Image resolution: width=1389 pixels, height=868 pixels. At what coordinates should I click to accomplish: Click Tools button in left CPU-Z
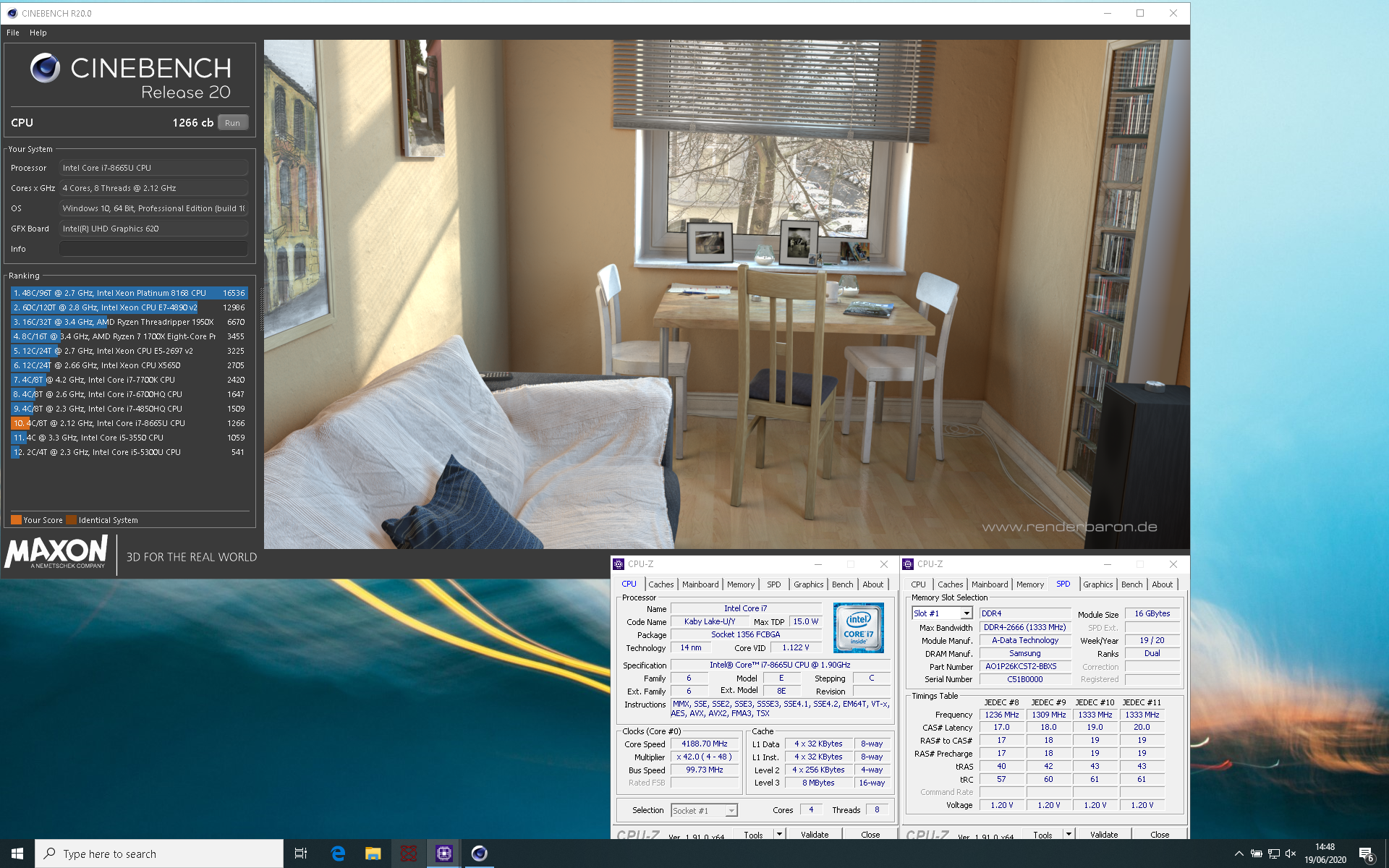(x=752, y=835)
